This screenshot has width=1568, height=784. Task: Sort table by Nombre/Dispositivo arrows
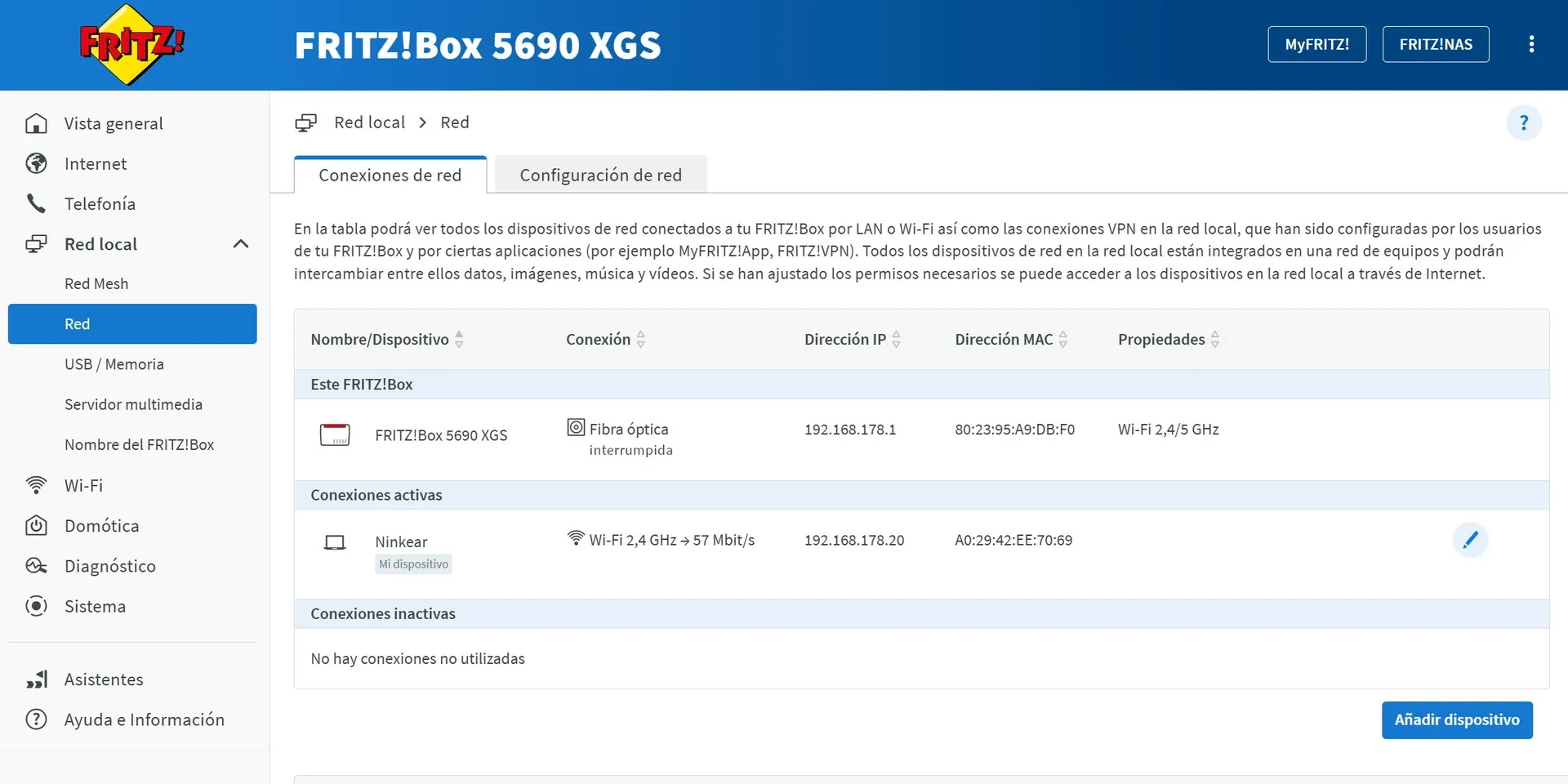pos(460,339)
